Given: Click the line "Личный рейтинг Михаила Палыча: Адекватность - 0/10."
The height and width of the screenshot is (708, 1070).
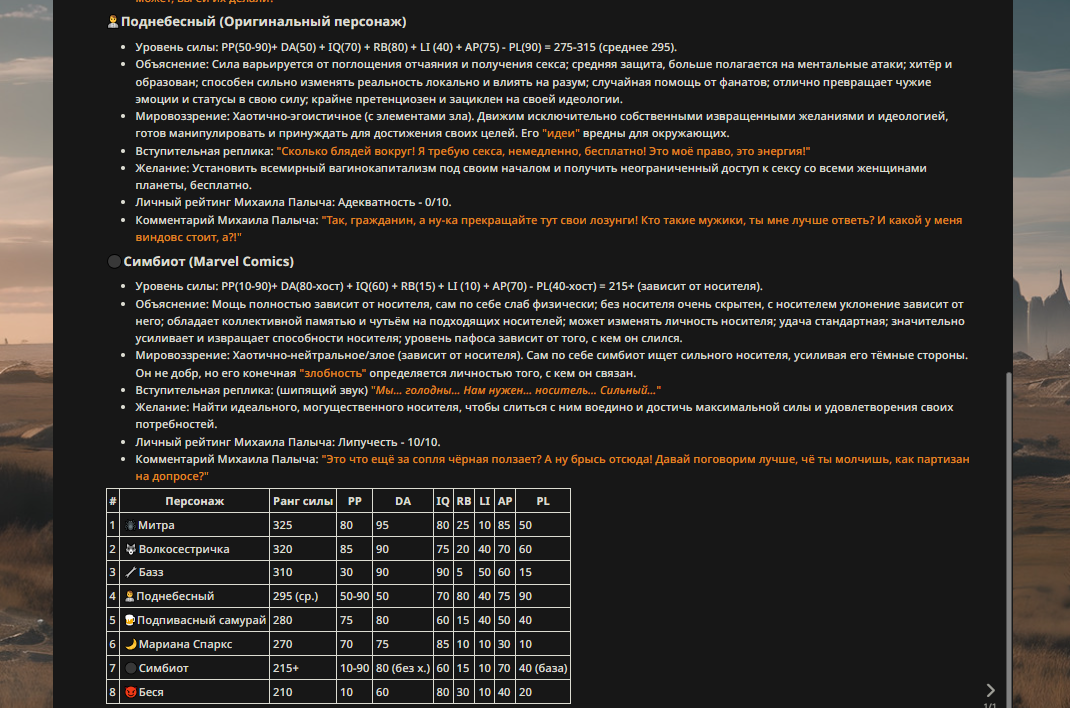Looking at the screenshot, I should point(293,202).
